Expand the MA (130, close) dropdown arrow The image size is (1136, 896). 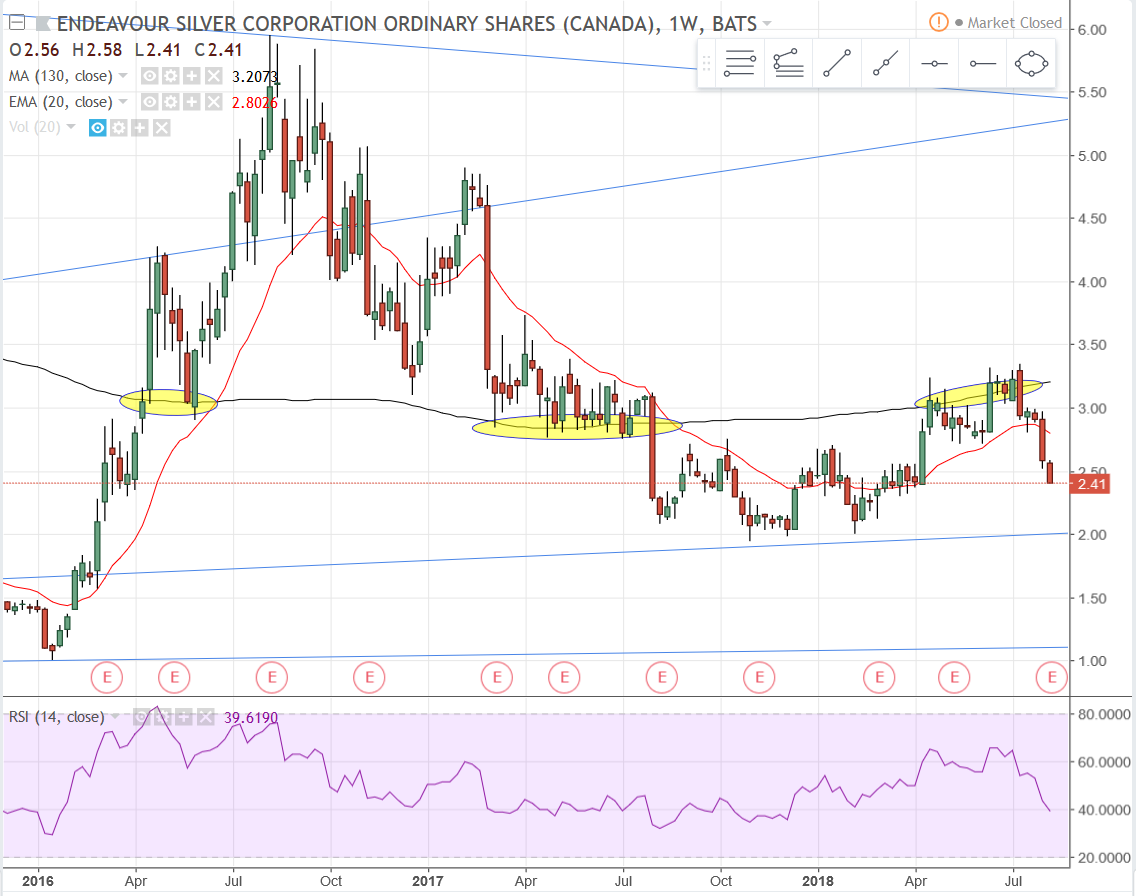click(x=123, y=76)
